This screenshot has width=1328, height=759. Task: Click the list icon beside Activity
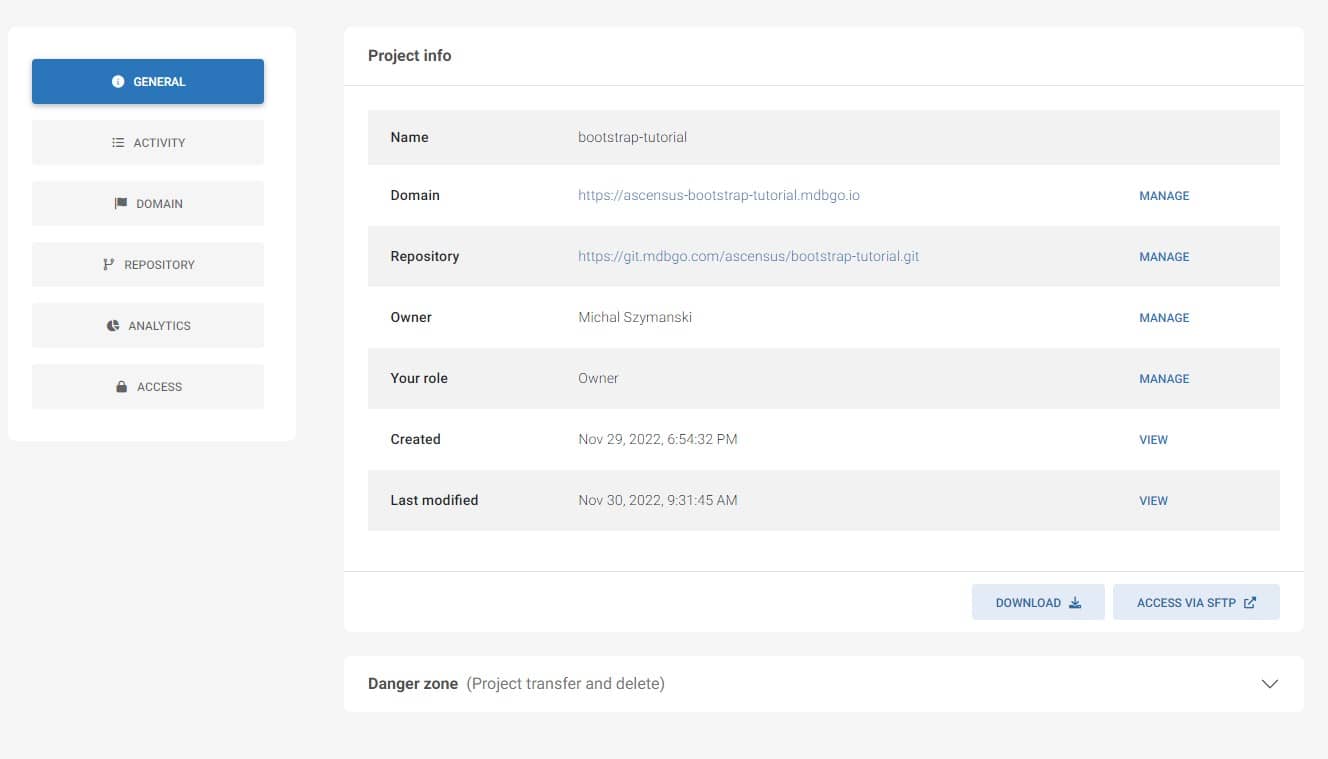[118, 143]
